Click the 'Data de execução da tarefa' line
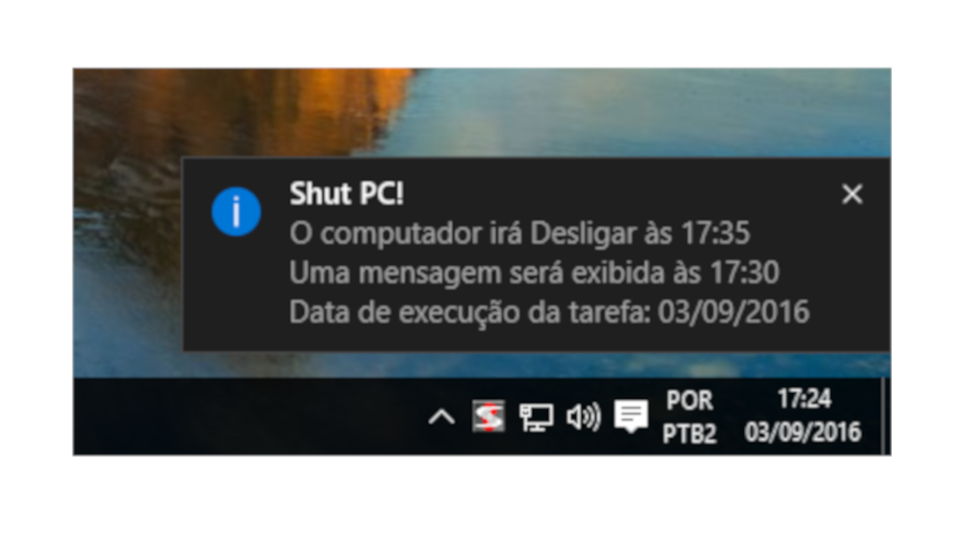 [x=549, y=312]
